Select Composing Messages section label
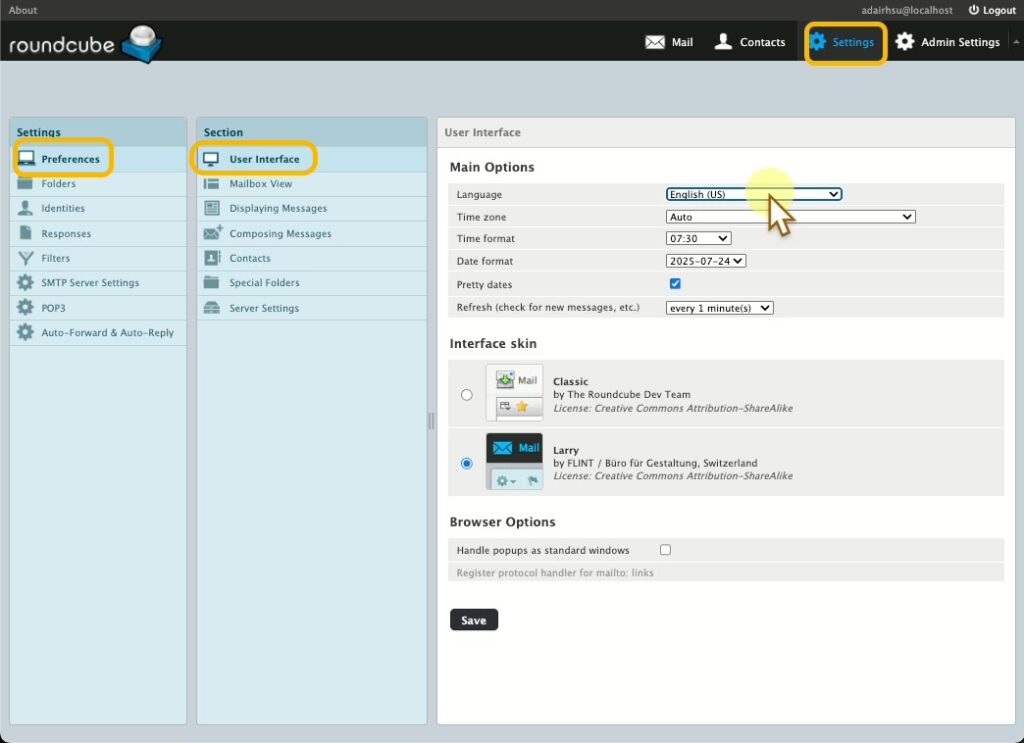 [280, 233]
